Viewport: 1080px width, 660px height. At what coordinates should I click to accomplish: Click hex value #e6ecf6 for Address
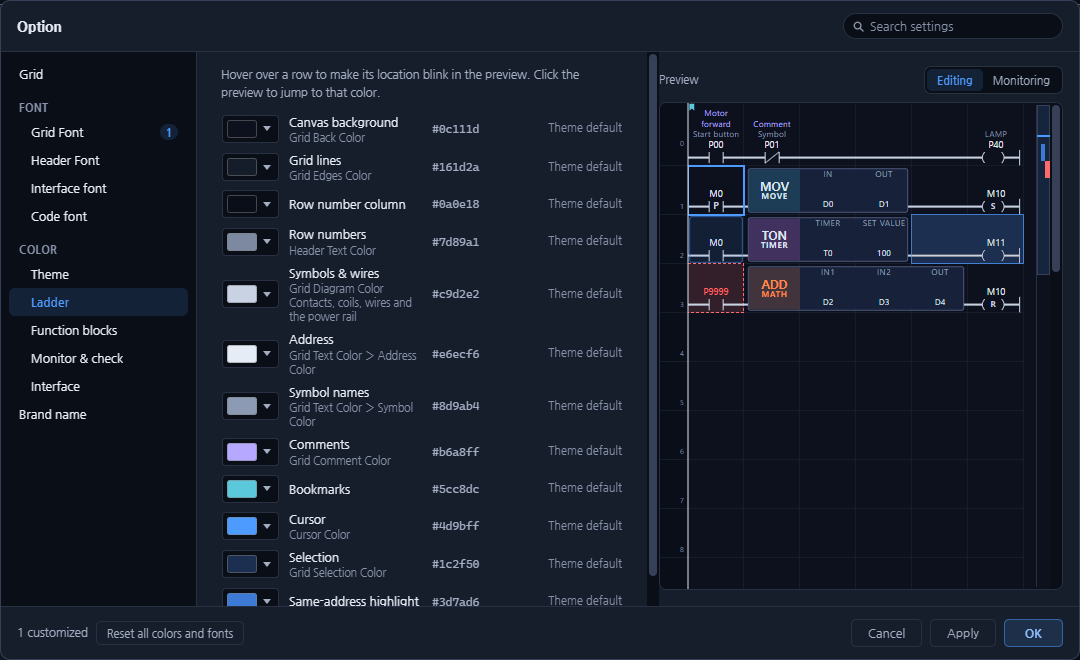(x=455, y=354)
